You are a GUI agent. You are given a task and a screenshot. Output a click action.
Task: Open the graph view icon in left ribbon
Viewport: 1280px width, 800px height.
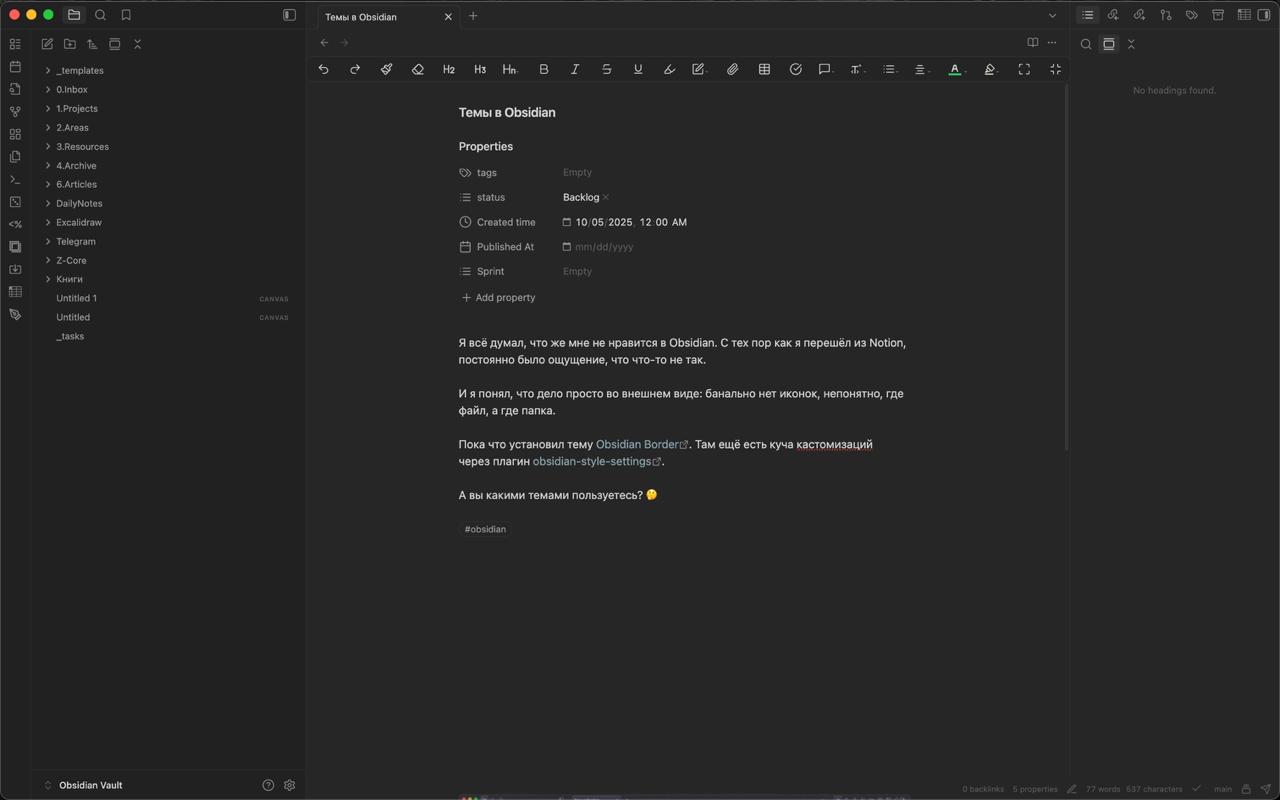click(x=15, y=111)
